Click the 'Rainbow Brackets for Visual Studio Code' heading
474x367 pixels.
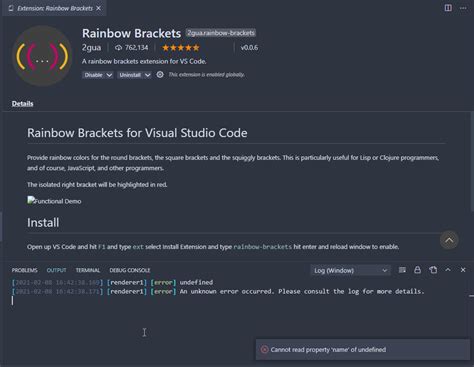137,133
